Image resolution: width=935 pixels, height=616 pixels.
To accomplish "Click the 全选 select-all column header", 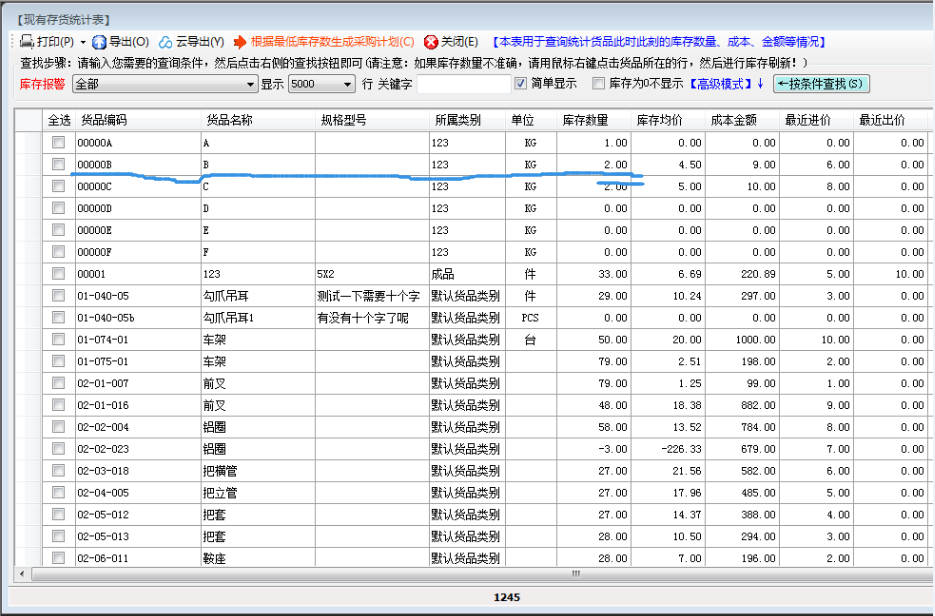I will coord(59,120).
